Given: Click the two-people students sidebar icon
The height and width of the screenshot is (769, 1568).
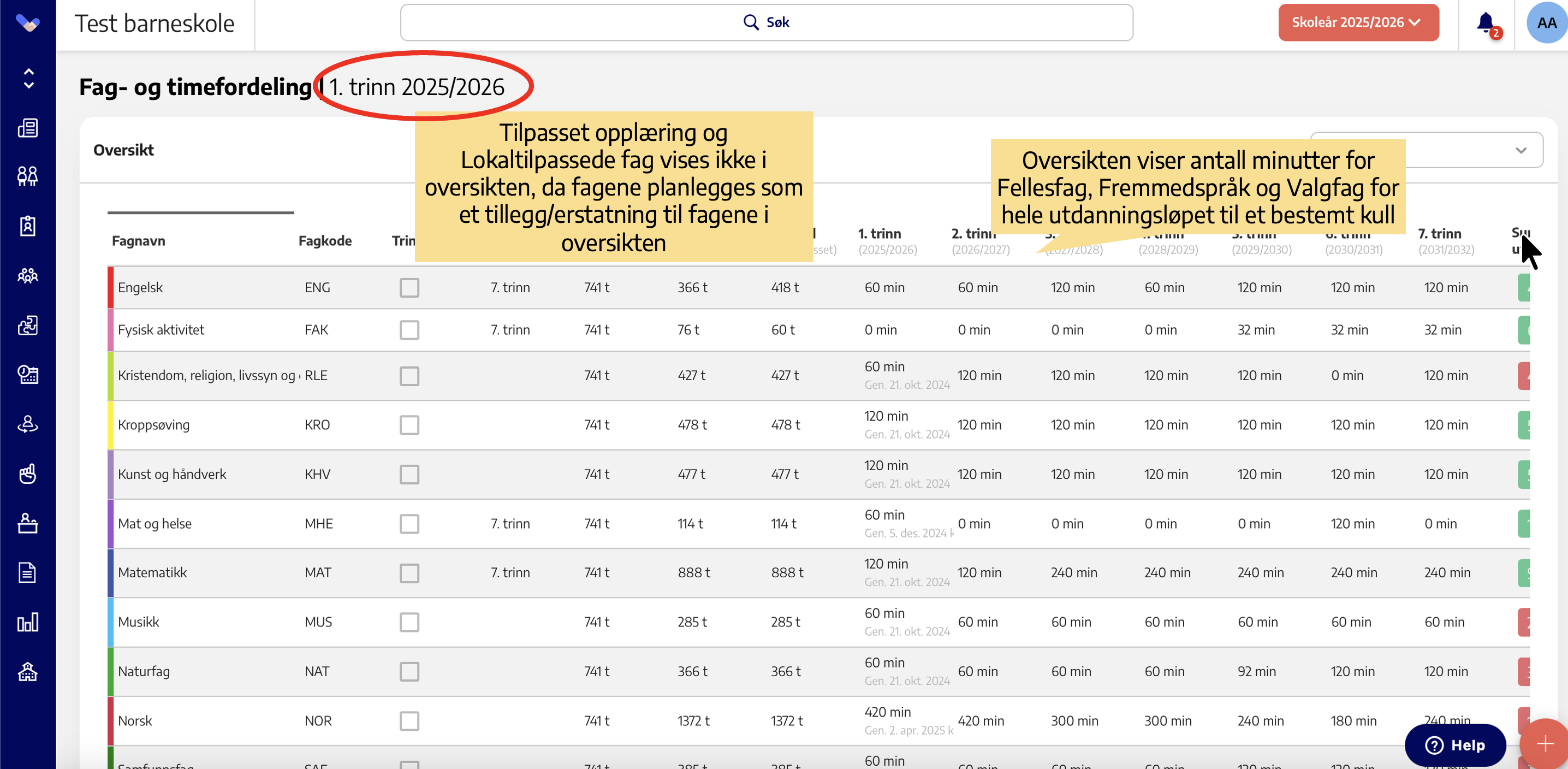Looking at the screenshot, I should [x=28, y=176].
